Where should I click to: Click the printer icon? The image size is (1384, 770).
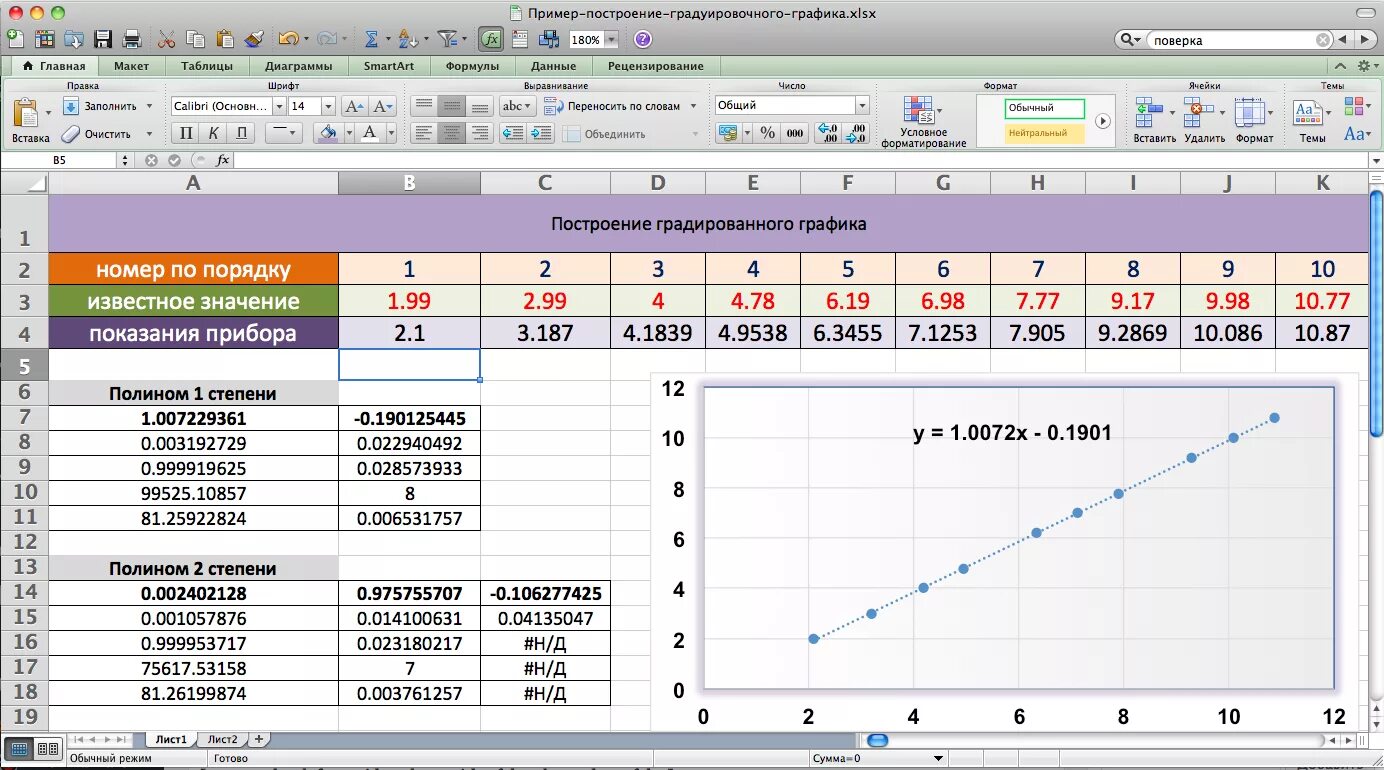click(x=132, y=39)
